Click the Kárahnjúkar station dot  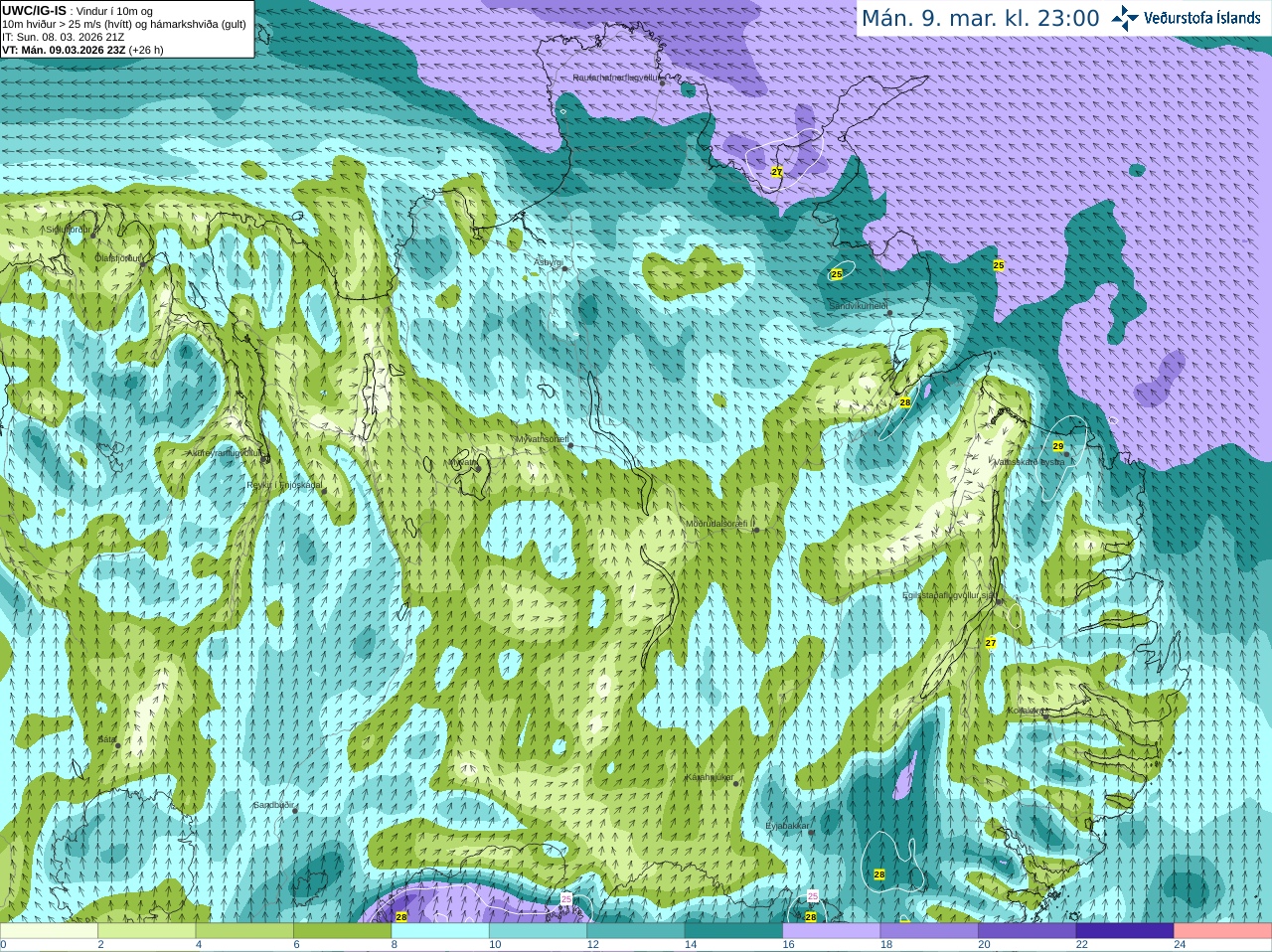(x=736, y=783)
